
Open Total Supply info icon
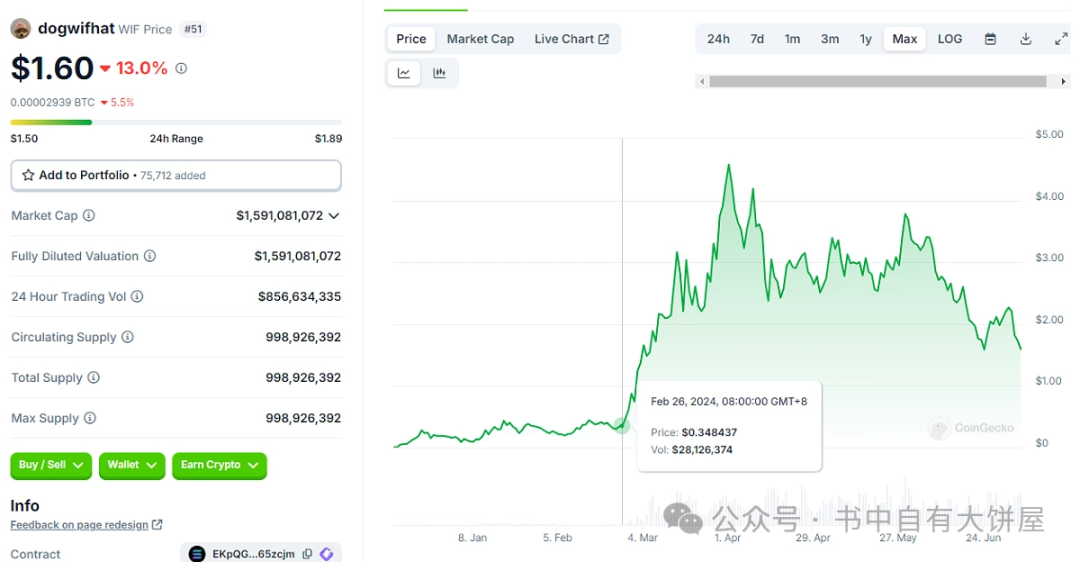94,377
